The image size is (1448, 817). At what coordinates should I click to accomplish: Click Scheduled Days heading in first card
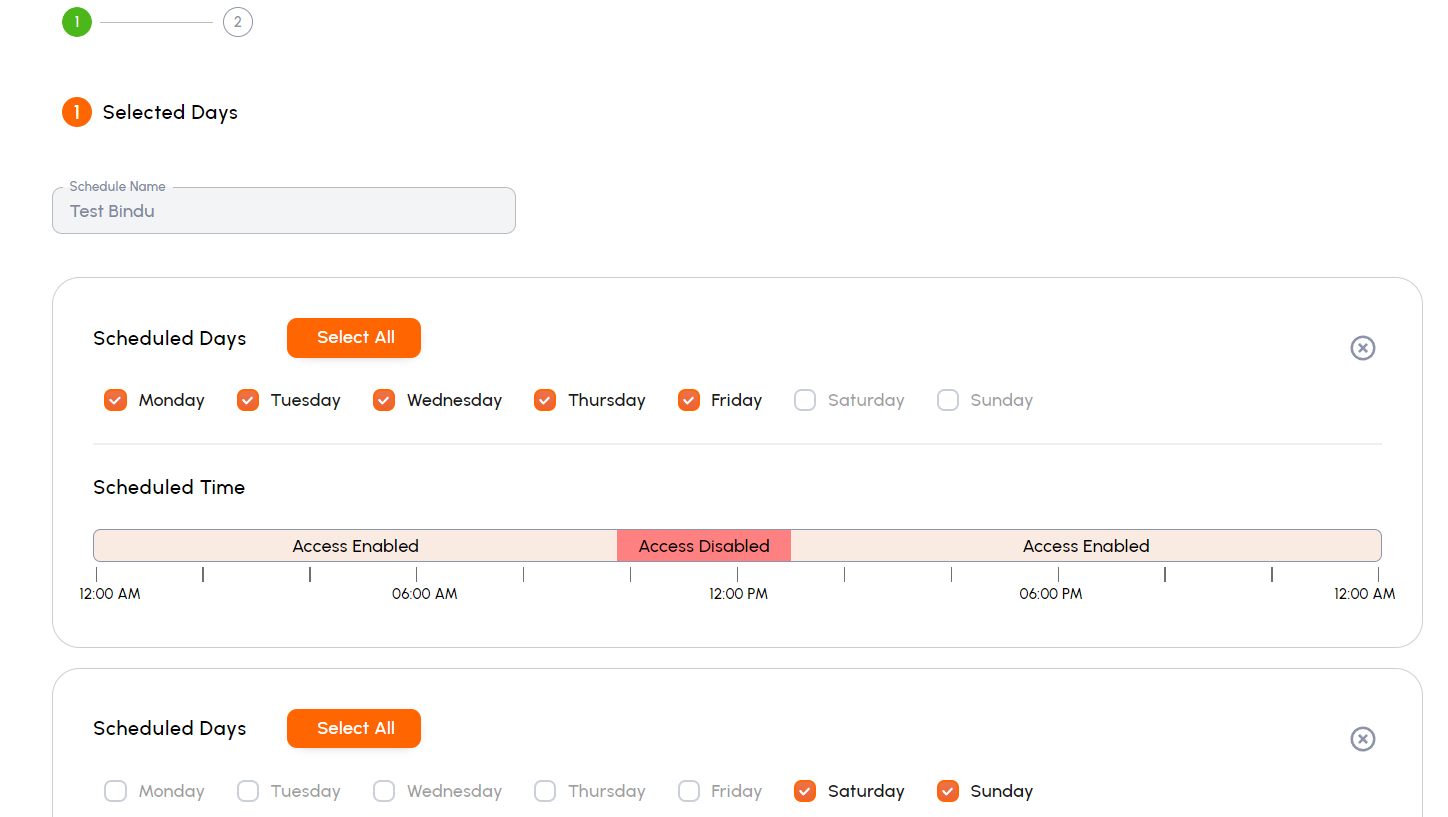point(170,339)
